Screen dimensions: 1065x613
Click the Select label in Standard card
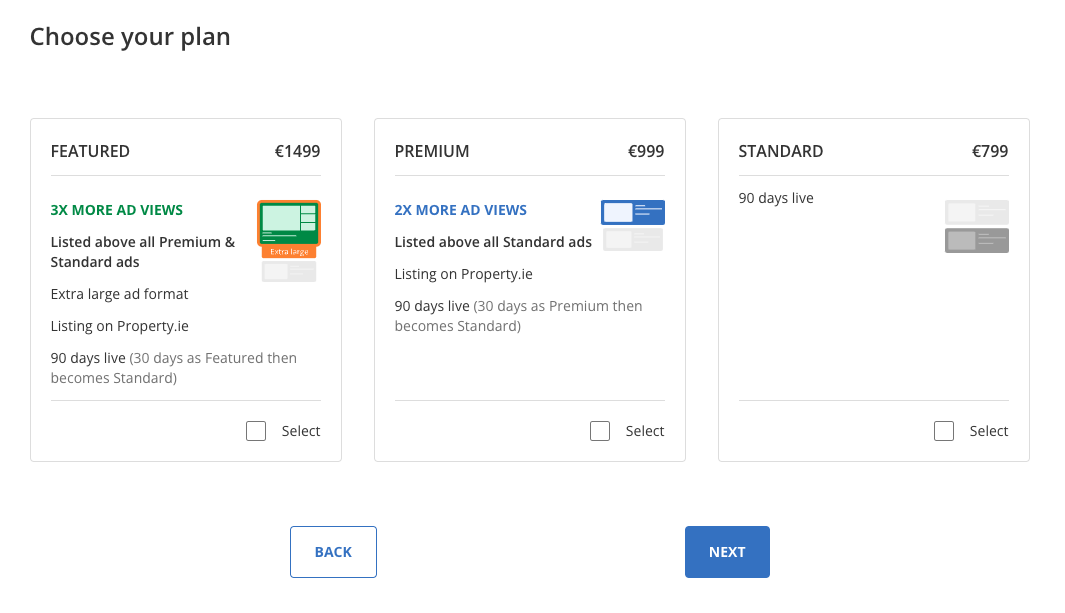(x=989, y=431)
